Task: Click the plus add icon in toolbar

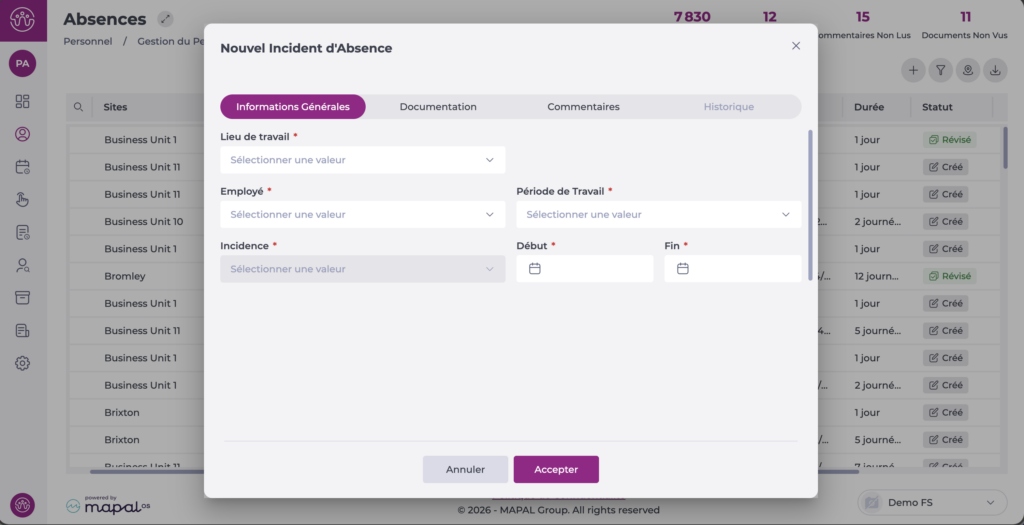Action: tap(913, 70)
